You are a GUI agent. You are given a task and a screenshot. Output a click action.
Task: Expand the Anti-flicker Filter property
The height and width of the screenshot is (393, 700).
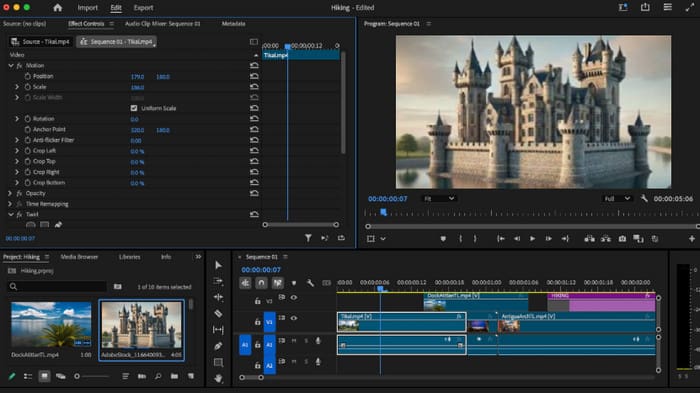point(17,140)
